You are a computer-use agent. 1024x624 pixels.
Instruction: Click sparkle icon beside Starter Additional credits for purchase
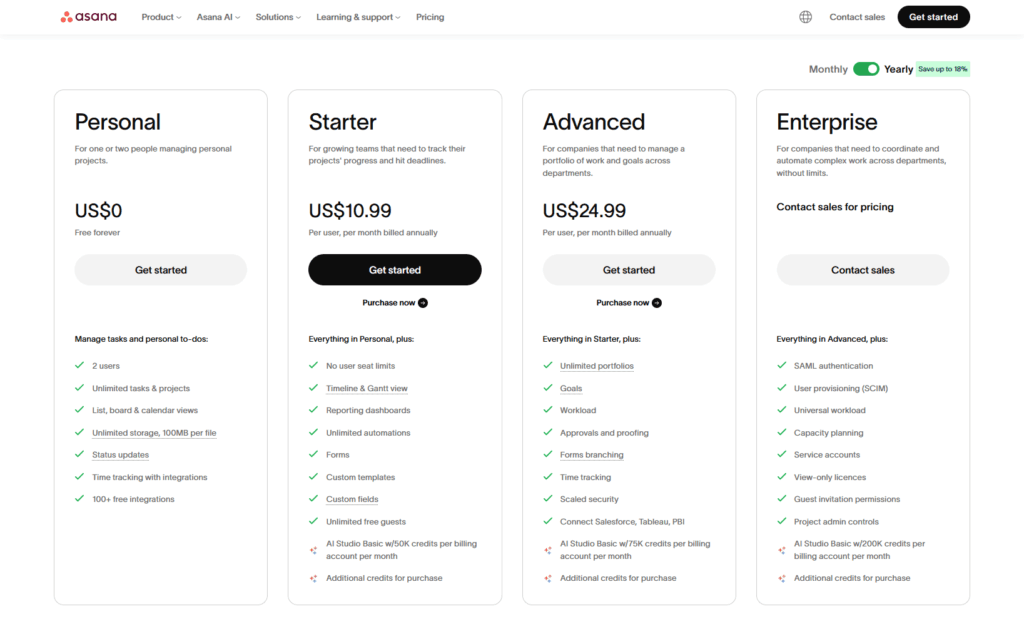pos(313,578)
